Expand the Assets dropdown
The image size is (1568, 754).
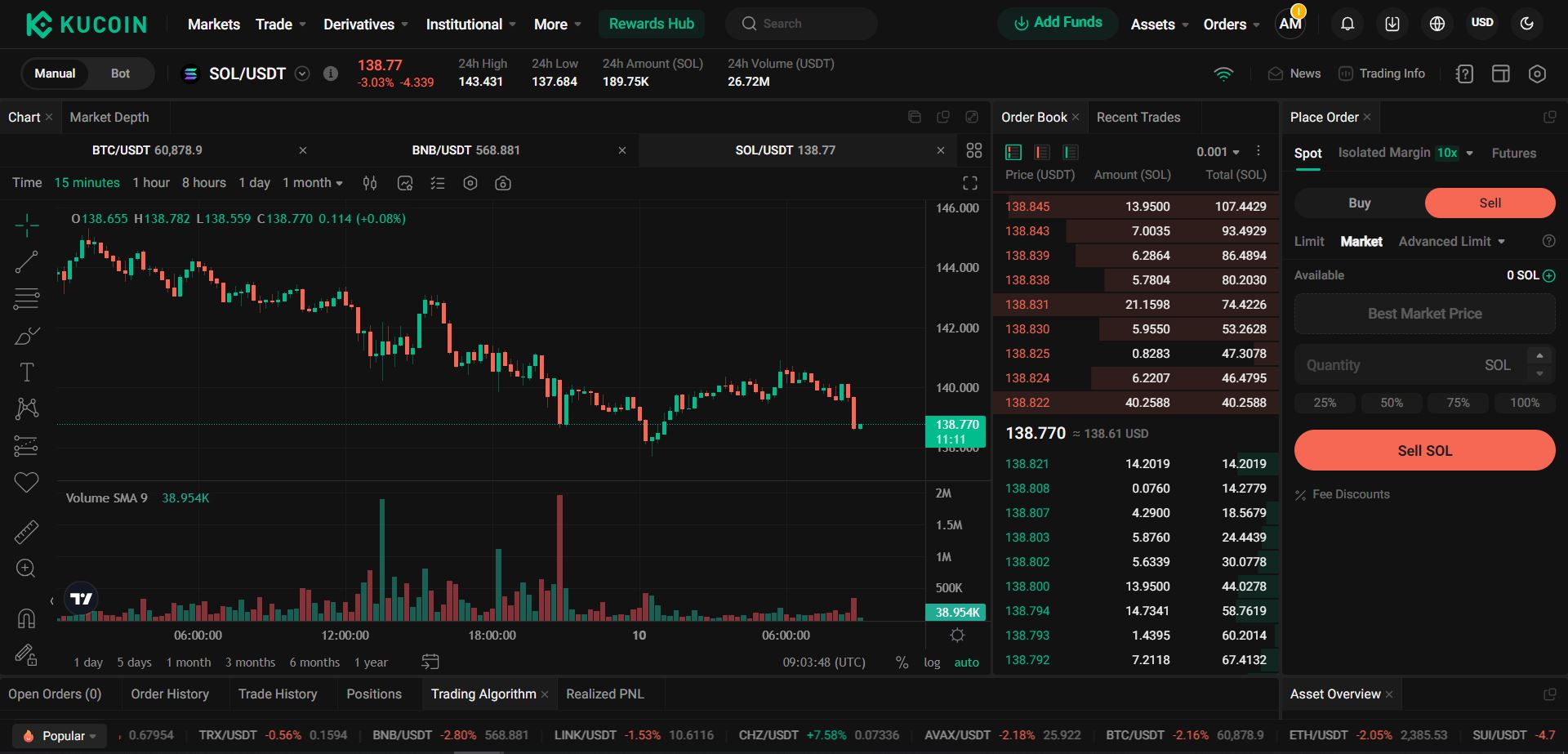1160,25
